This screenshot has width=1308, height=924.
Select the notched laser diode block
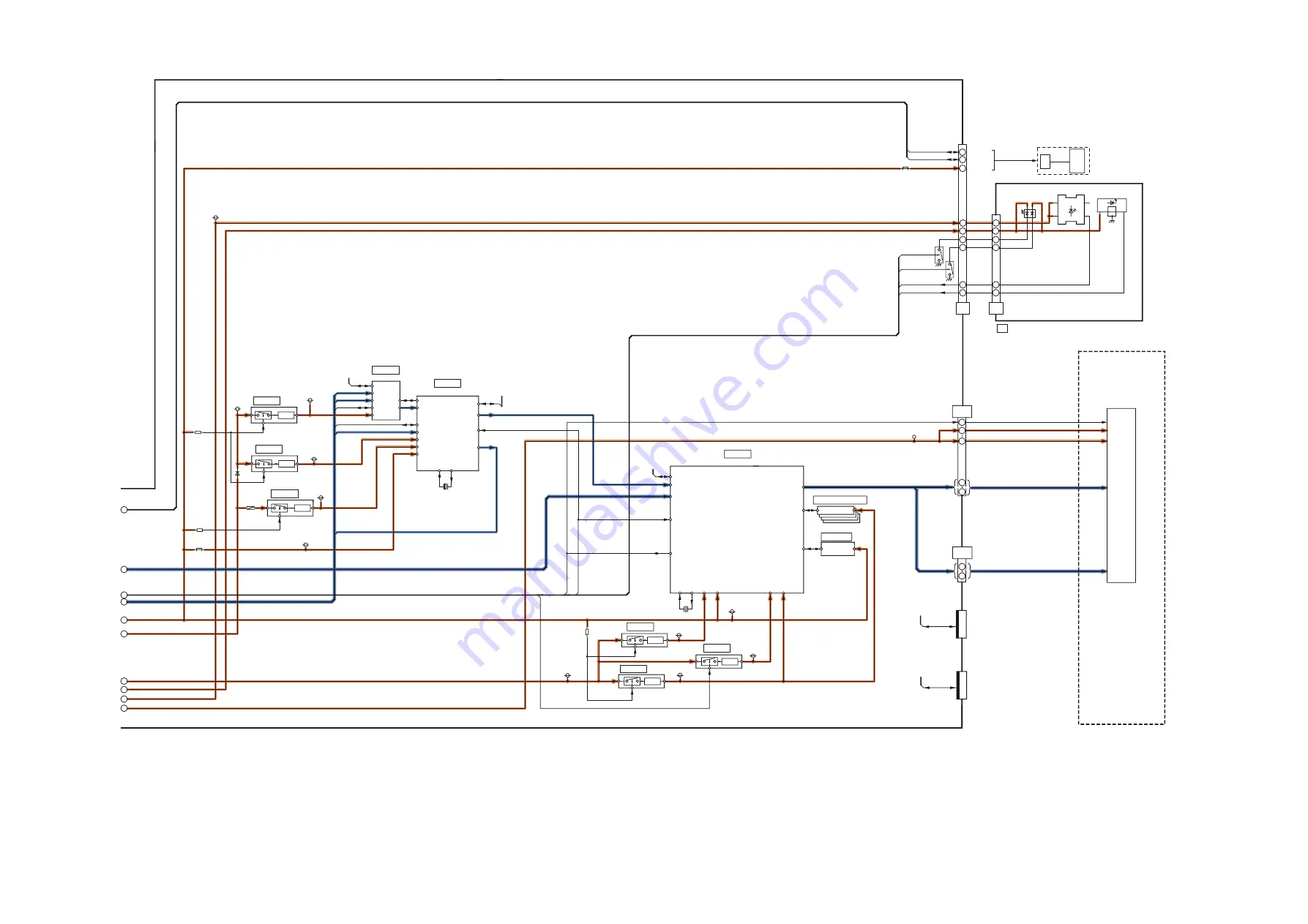click(1072, 210)
